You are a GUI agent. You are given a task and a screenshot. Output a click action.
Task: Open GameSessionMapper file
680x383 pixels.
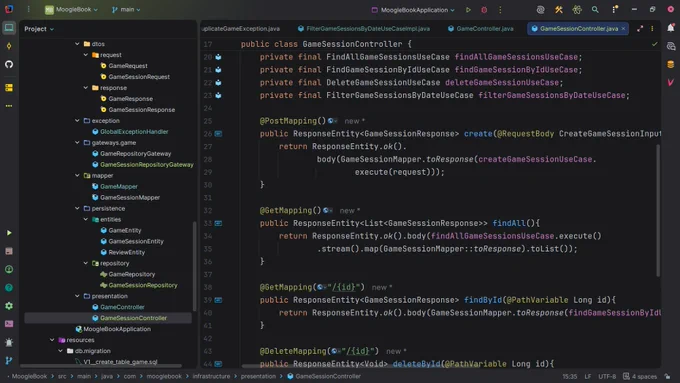click(x=130, y=197)
